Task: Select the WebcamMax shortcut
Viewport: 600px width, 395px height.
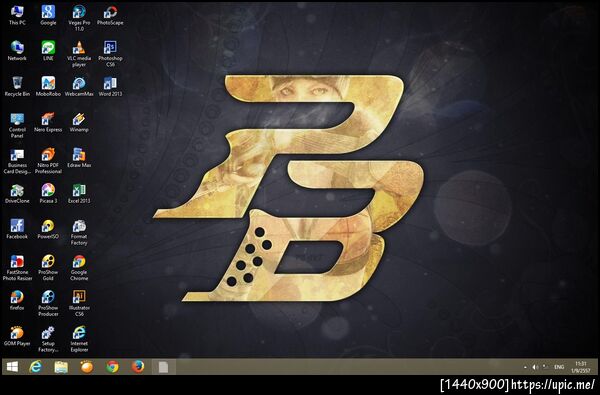Action: click(x=79, y=87)
